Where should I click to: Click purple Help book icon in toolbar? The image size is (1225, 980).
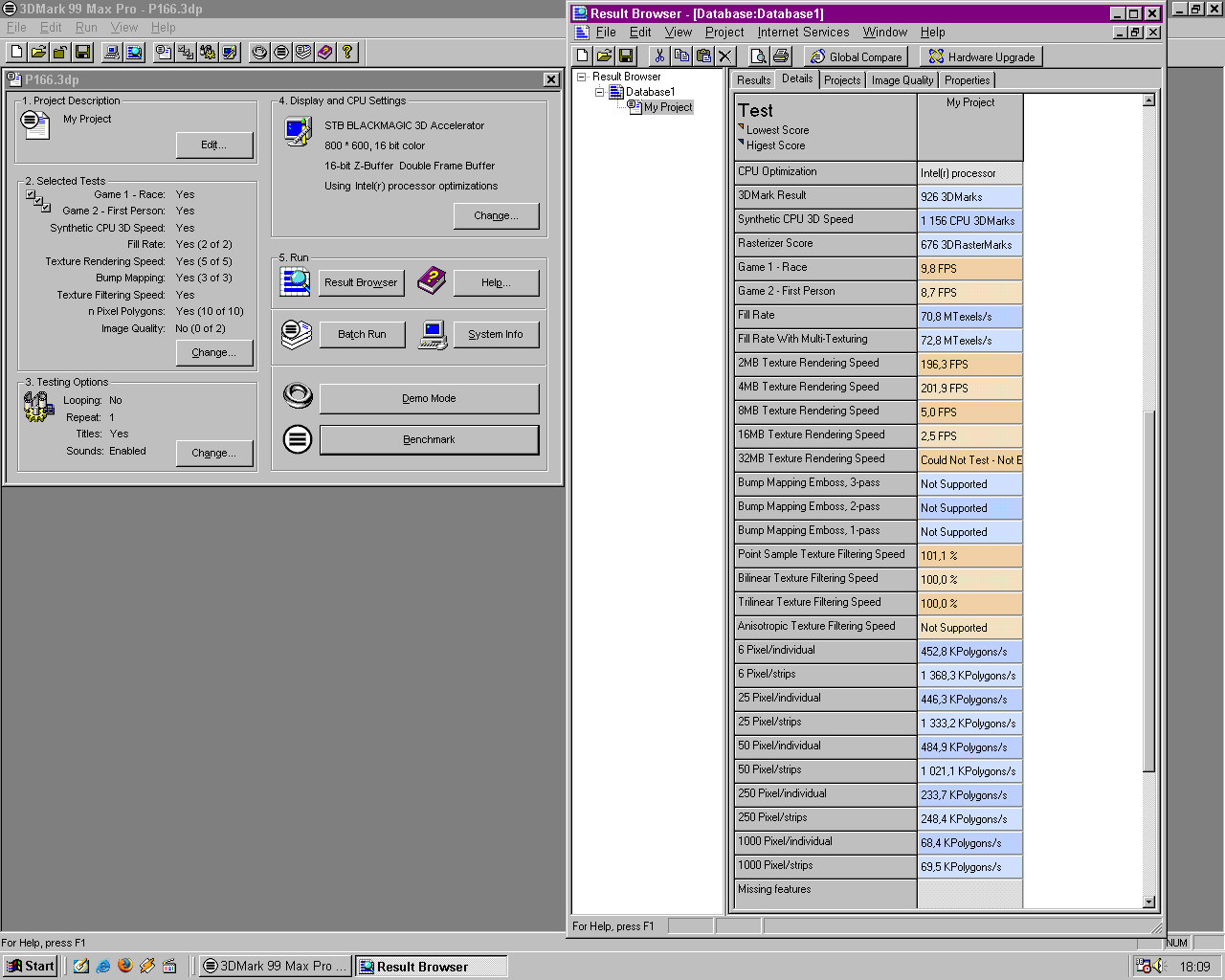click(325, 52)
